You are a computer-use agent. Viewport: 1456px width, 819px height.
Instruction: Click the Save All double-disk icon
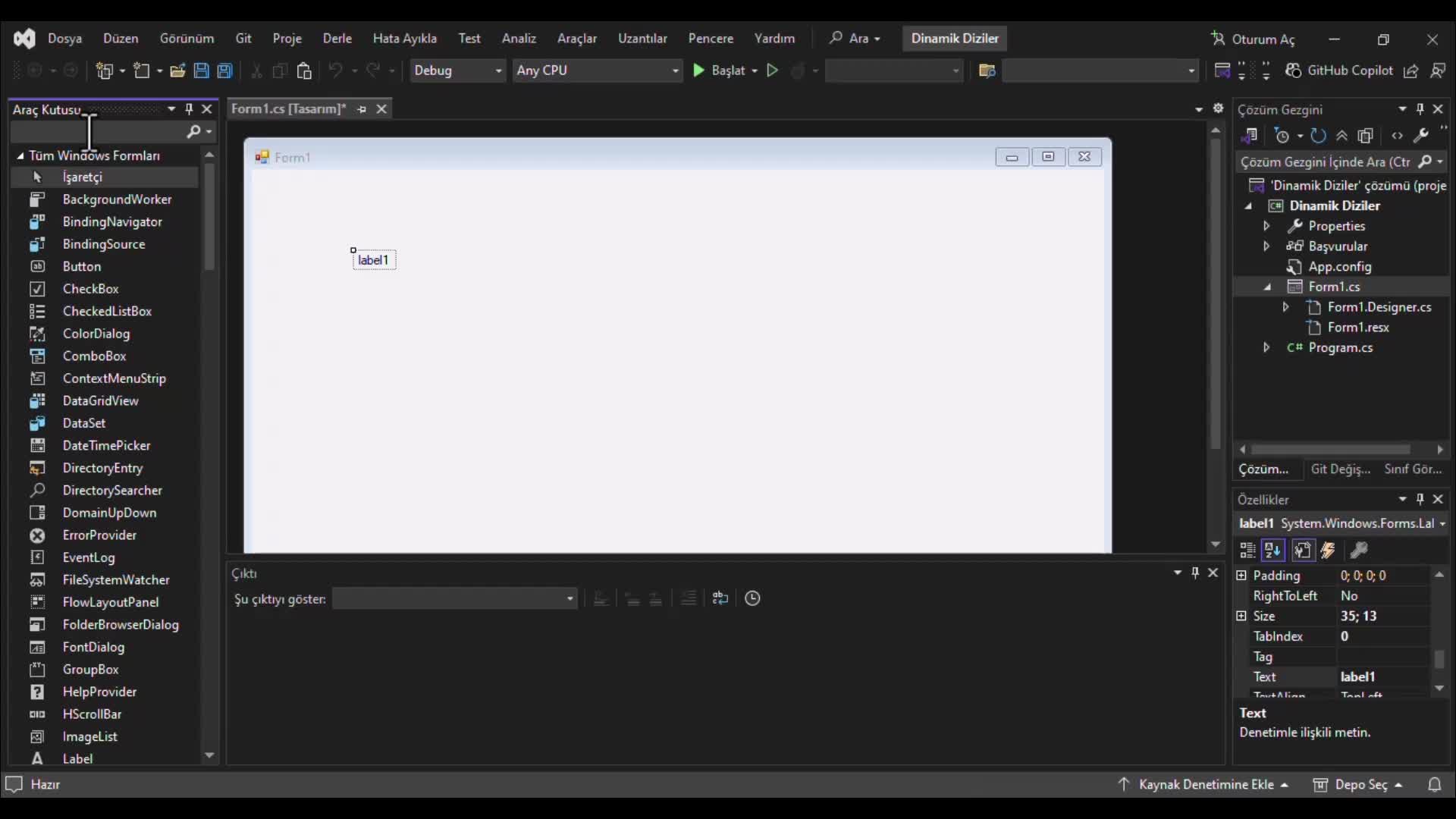[x=224, y=71]
